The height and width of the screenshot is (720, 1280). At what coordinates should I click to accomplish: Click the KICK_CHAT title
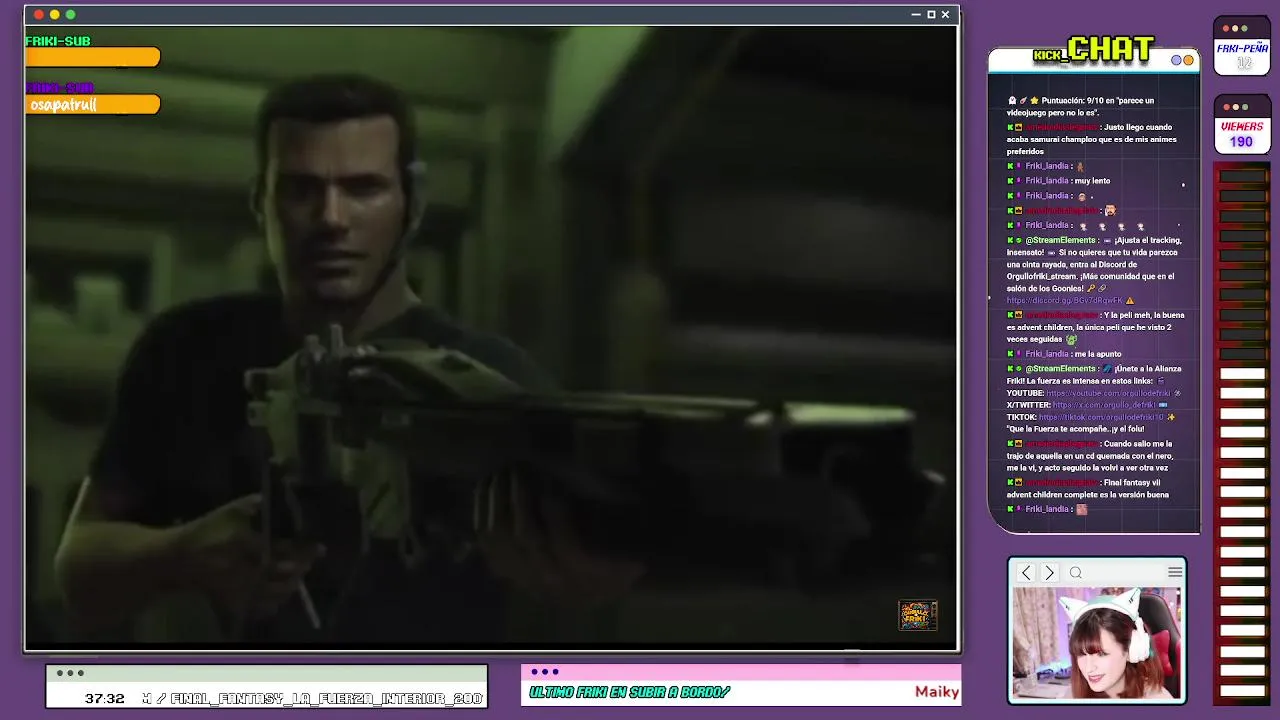(1093, 49)
